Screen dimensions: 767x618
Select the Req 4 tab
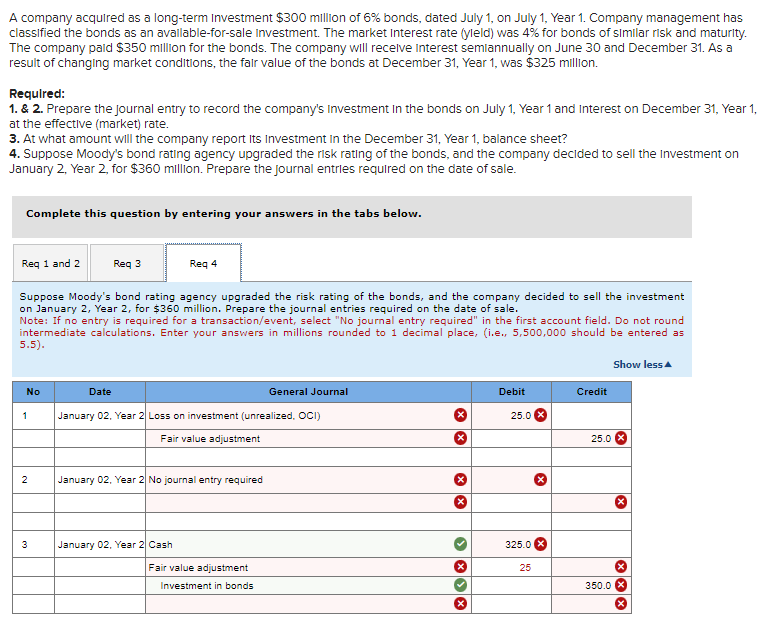click(x=203, y=263)
